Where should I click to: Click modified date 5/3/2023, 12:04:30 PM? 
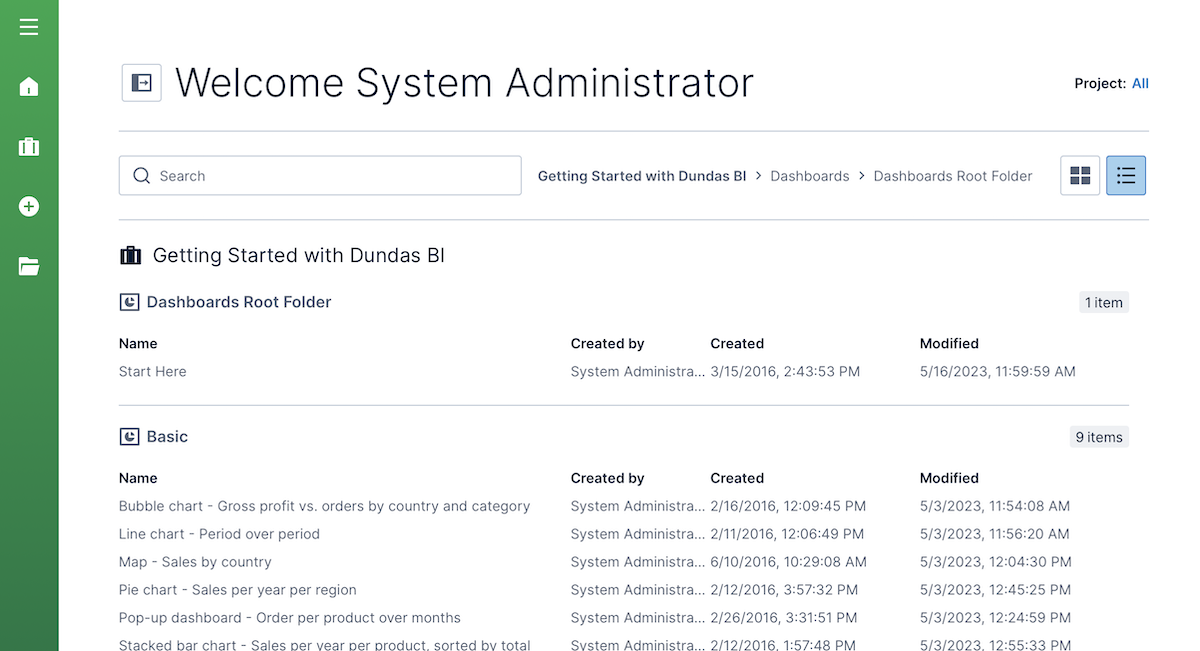[996, 562]
